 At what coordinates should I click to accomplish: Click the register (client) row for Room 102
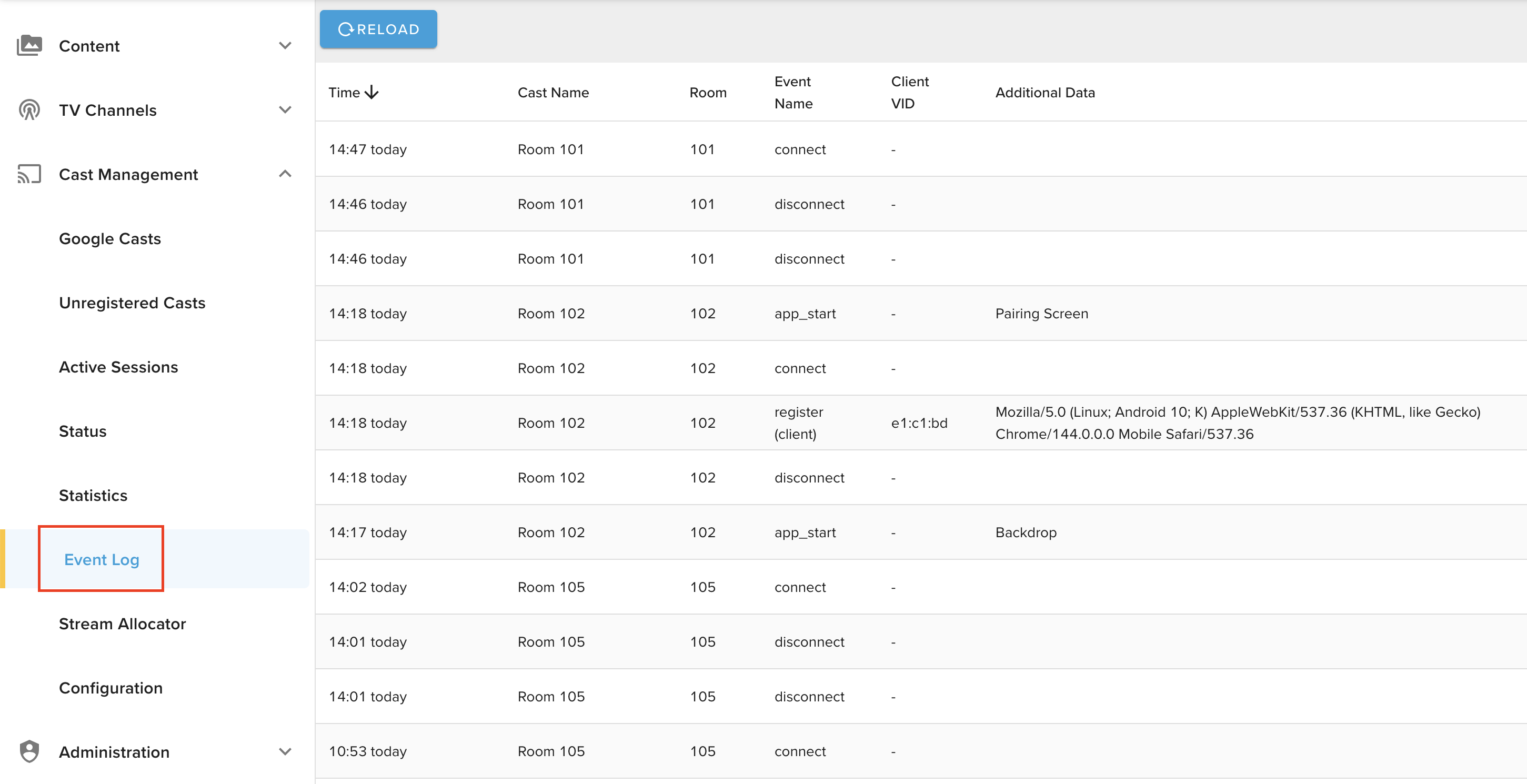[798, 423]
